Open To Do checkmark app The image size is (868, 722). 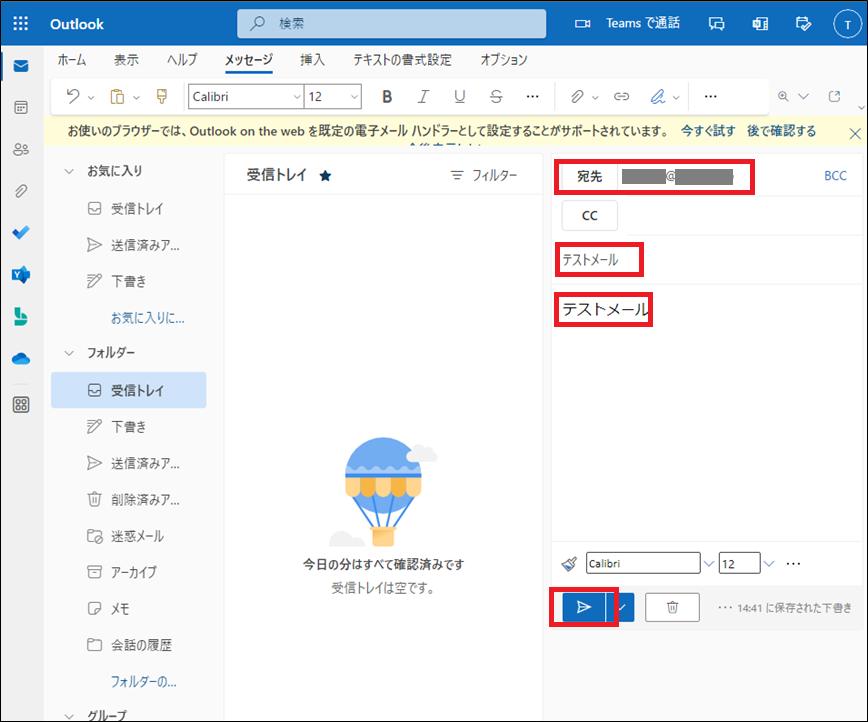point(21,233)
